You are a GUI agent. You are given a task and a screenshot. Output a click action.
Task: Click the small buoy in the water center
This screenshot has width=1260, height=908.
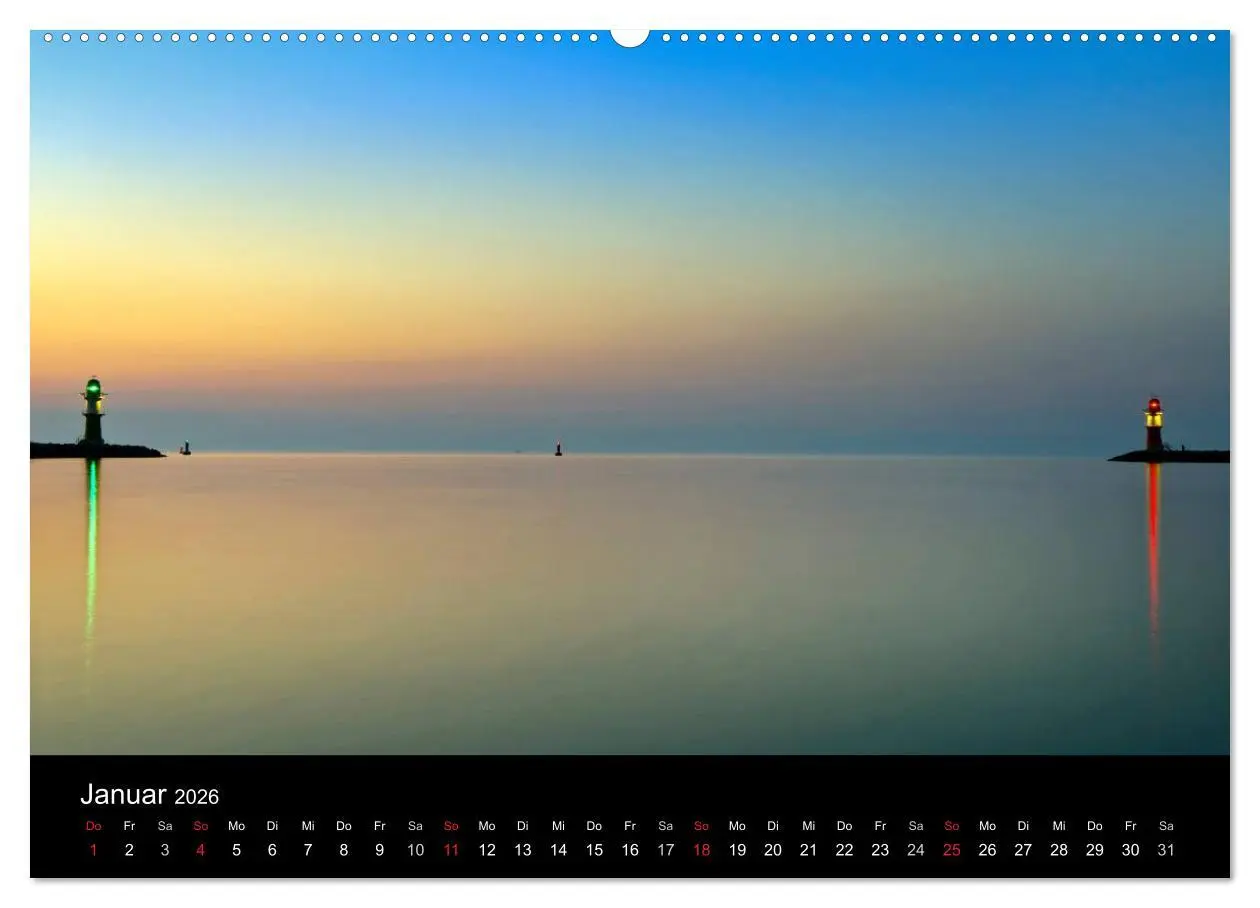click(x=557, y=448)
